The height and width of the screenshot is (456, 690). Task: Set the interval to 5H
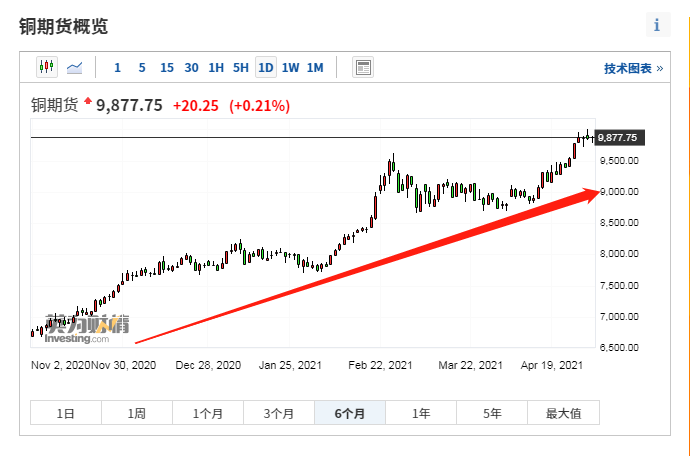pos(240,68)
